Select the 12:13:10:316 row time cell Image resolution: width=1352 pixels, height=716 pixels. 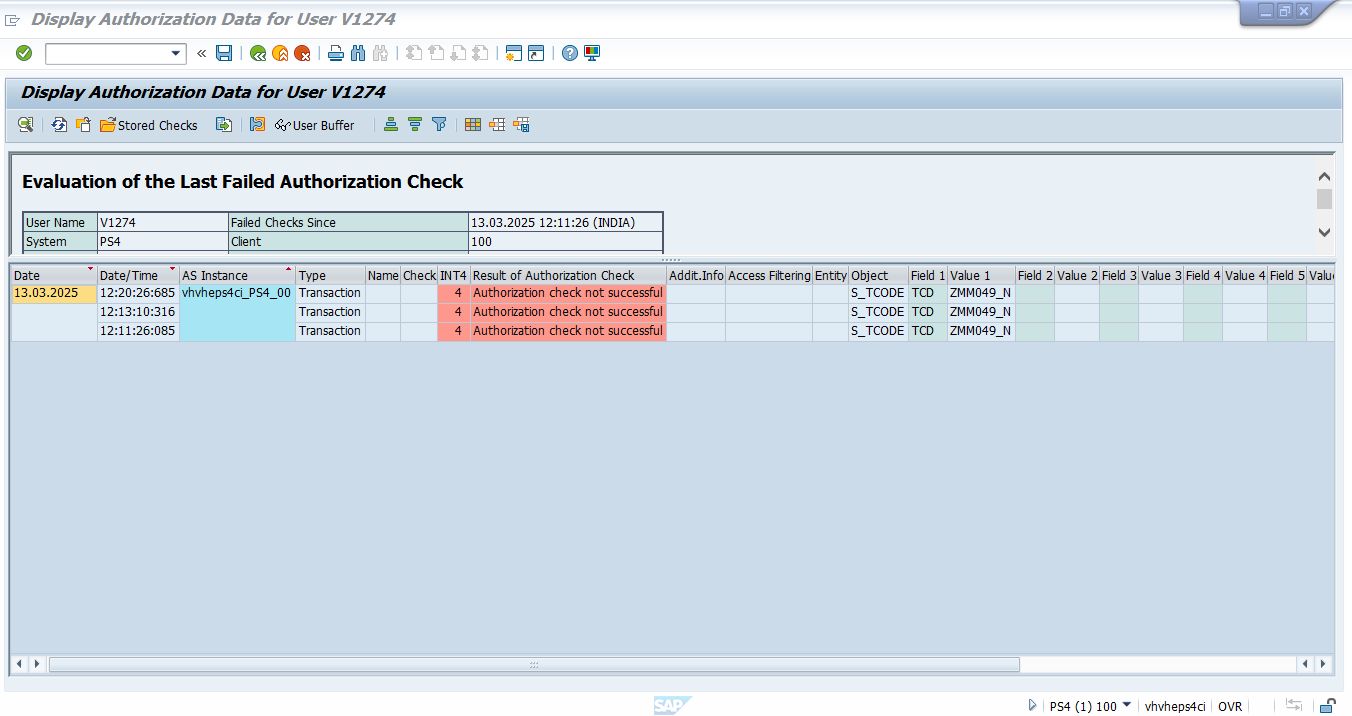(137, 312)
